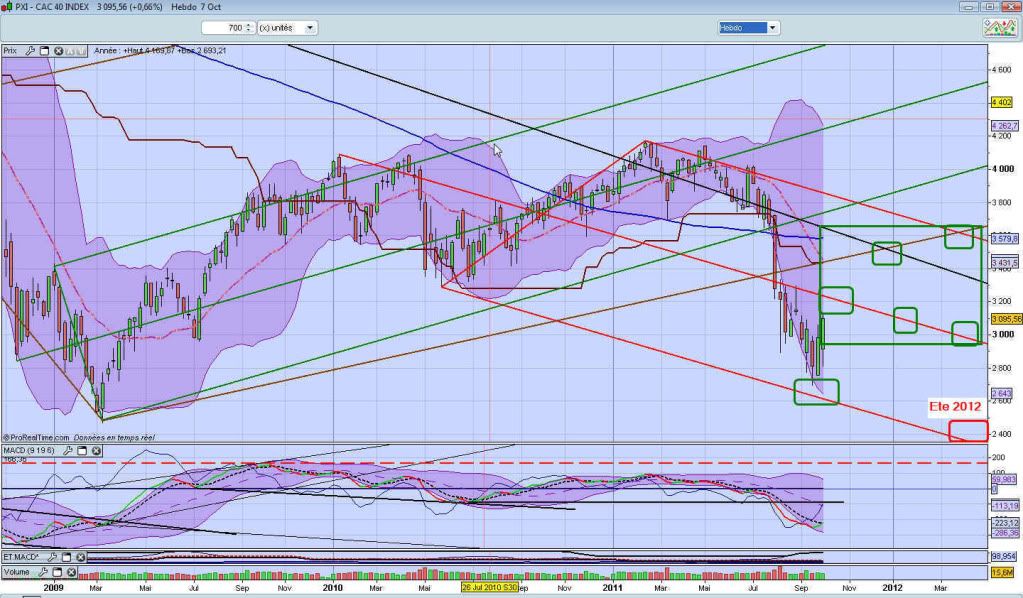1023x598 pixels.
Task: Open ET MACD settings wrench
Action: (50, 556)
